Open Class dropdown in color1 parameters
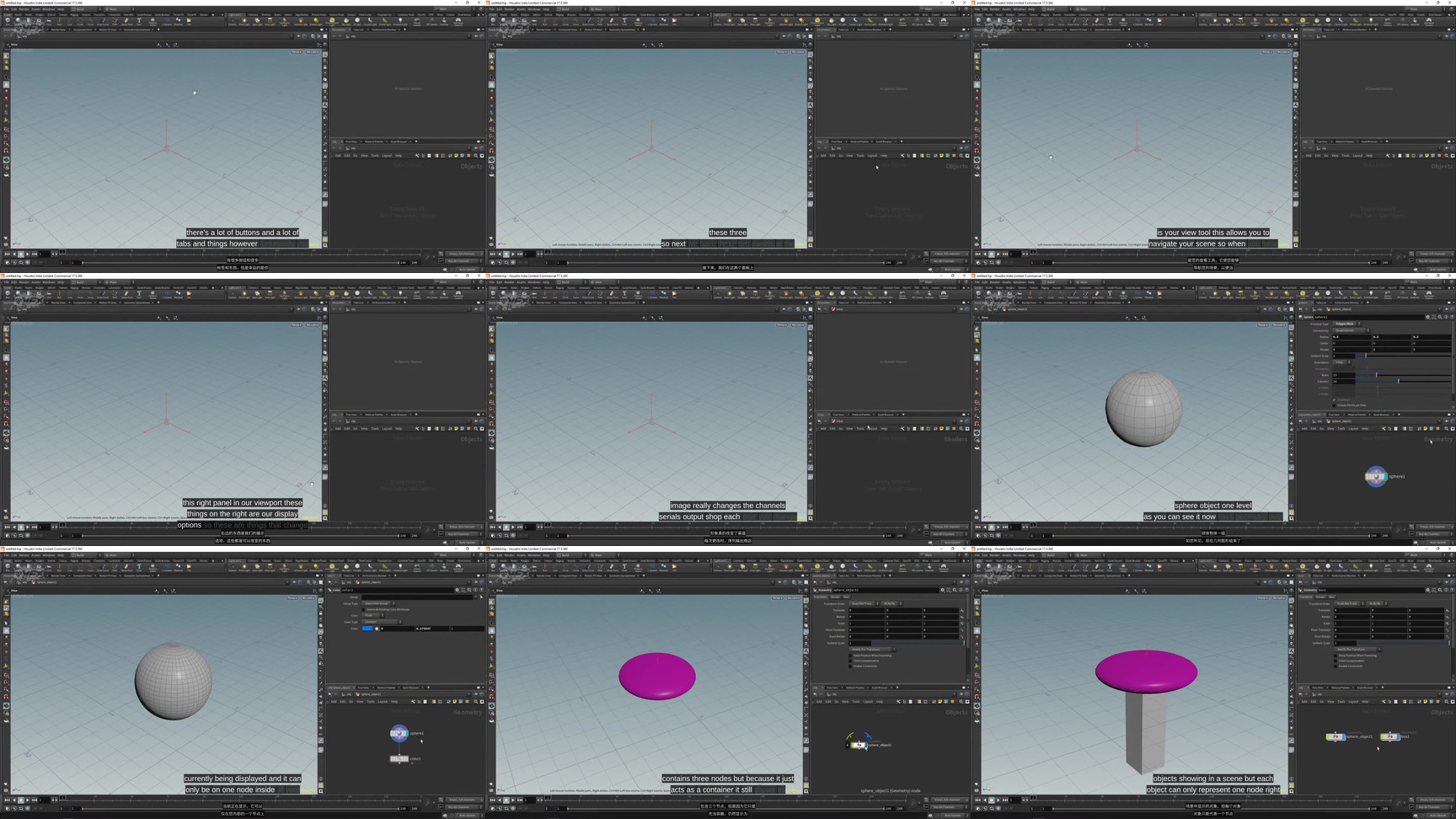This screenshot has width=1456, height=819. (x=373, y=615)
